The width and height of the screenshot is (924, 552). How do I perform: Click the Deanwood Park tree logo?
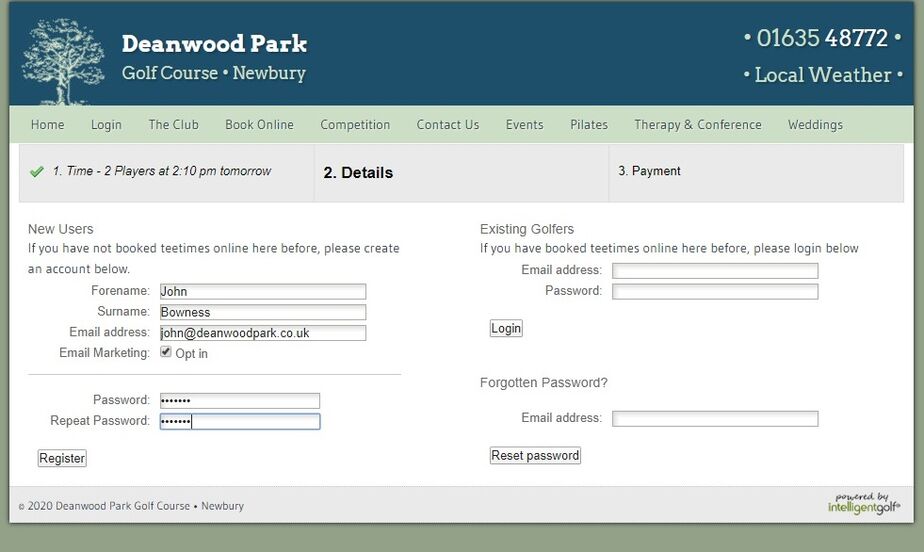point(63,61)
